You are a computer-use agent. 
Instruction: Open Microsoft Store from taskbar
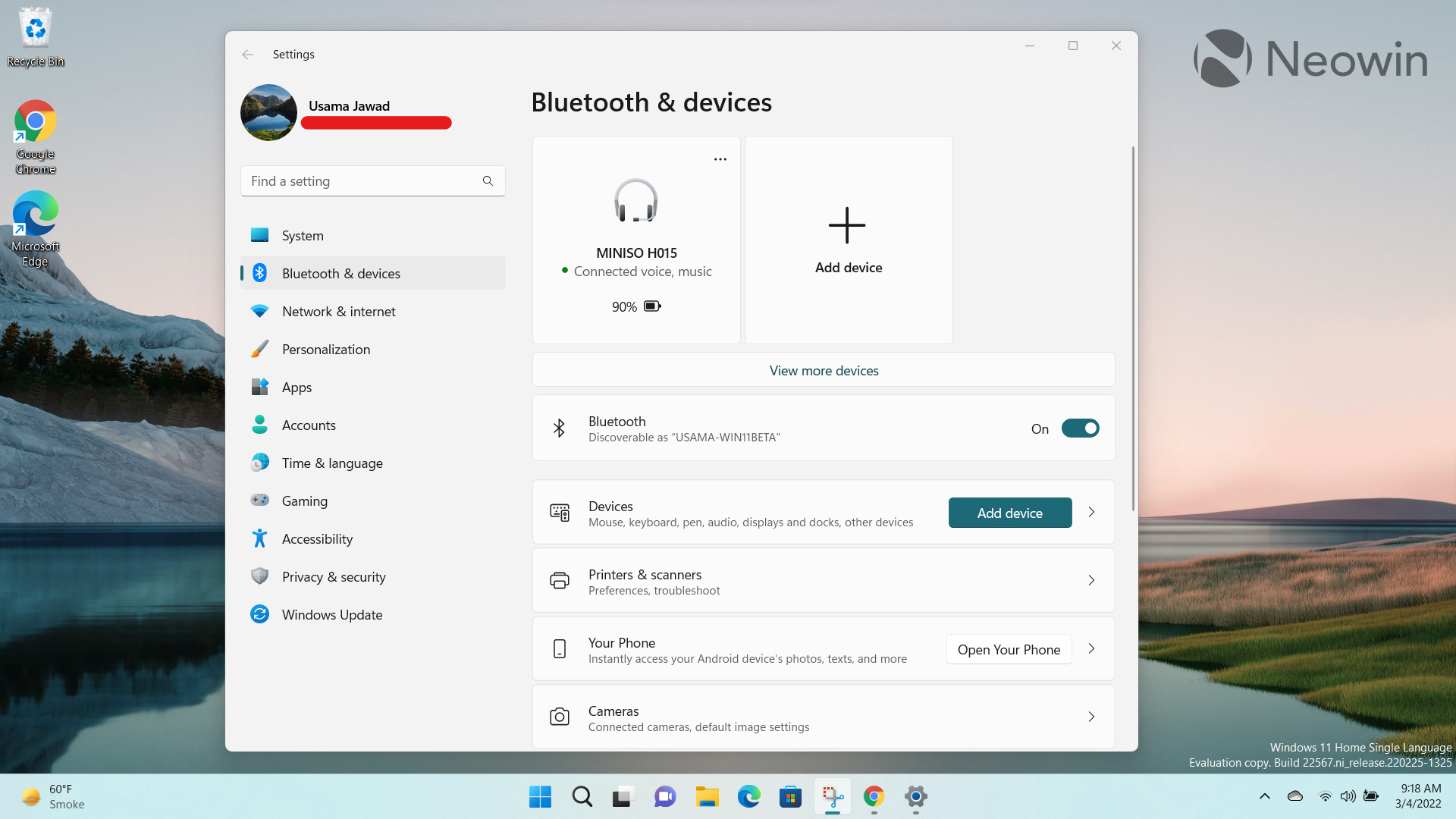click(790, 796)
